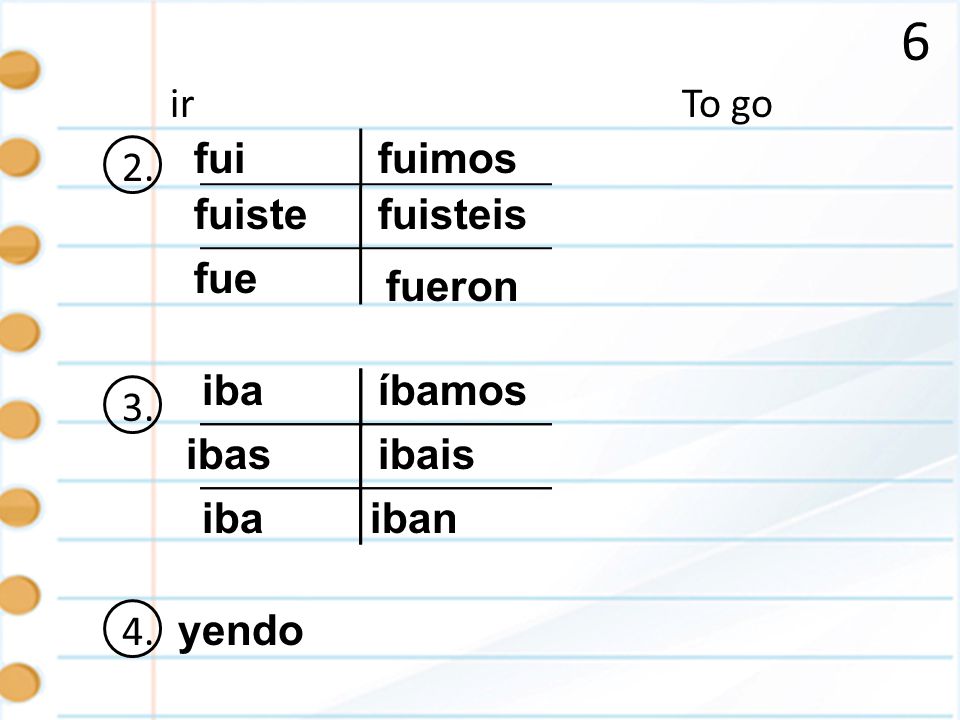
Task: Click the circled number 2 marker
Action: (x=132, y=165)
